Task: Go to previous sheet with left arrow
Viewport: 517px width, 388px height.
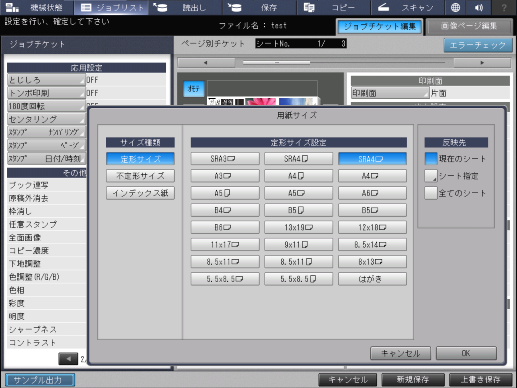Action: tap(206, 63)
